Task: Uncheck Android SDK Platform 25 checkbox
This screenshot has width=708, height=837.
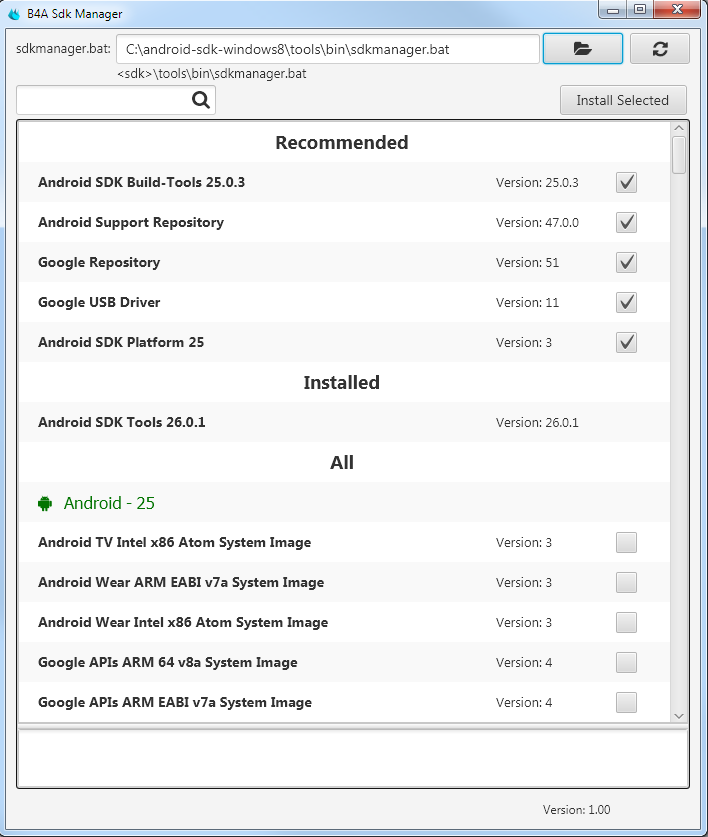Action: click(626, 343)
